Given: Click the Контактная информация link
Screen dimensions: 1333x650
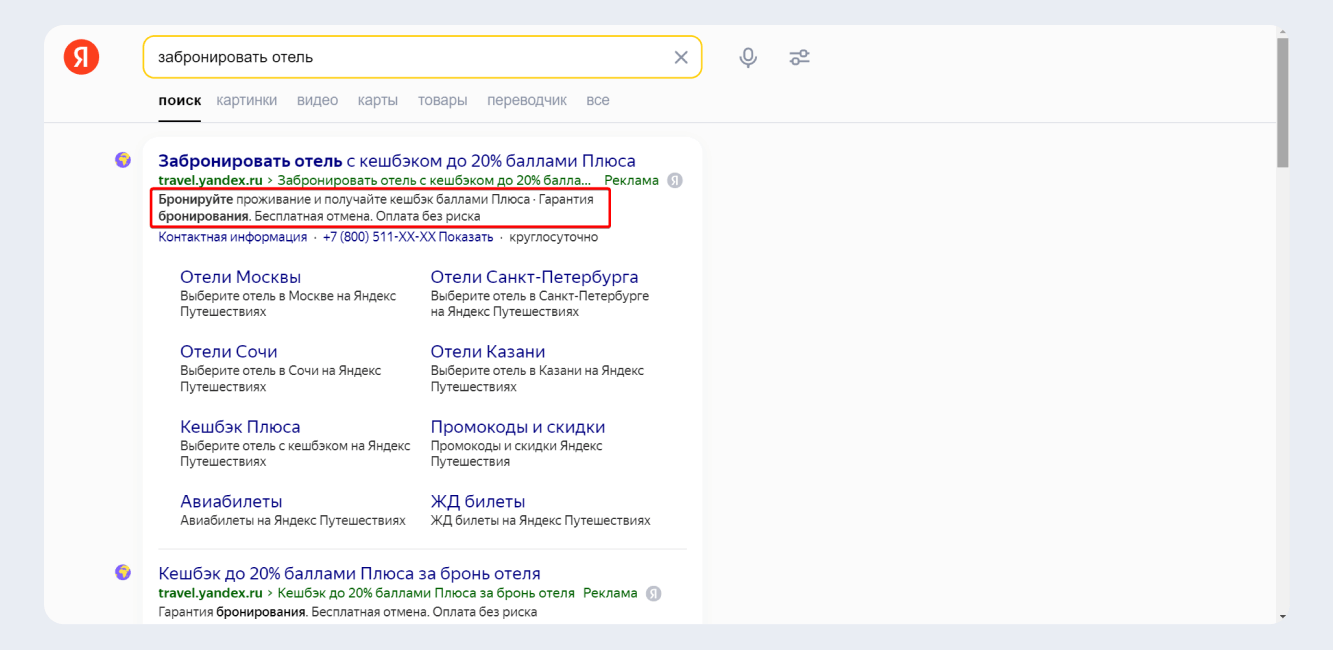Looking at the screenshot, I should 232,237.
